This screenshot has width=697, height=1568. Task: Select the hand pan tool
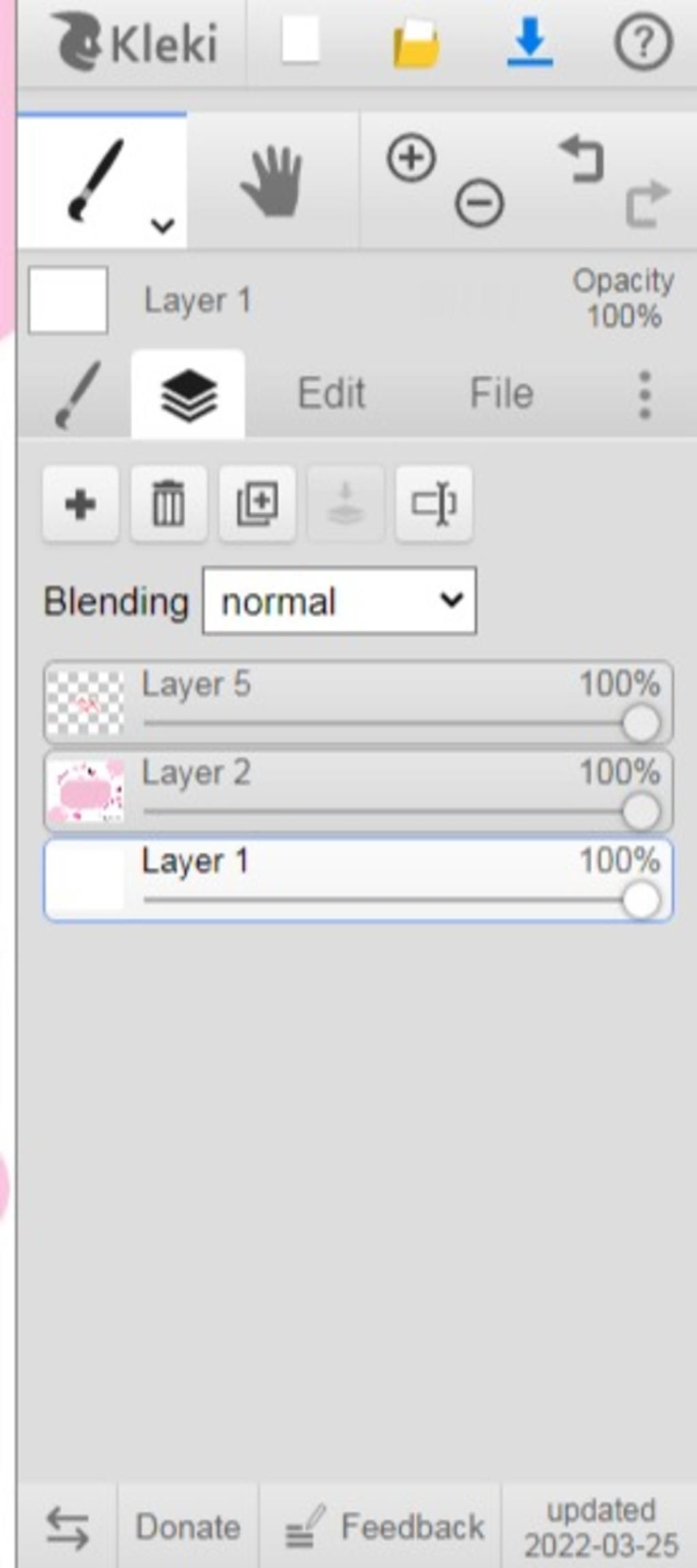point(272,182)
